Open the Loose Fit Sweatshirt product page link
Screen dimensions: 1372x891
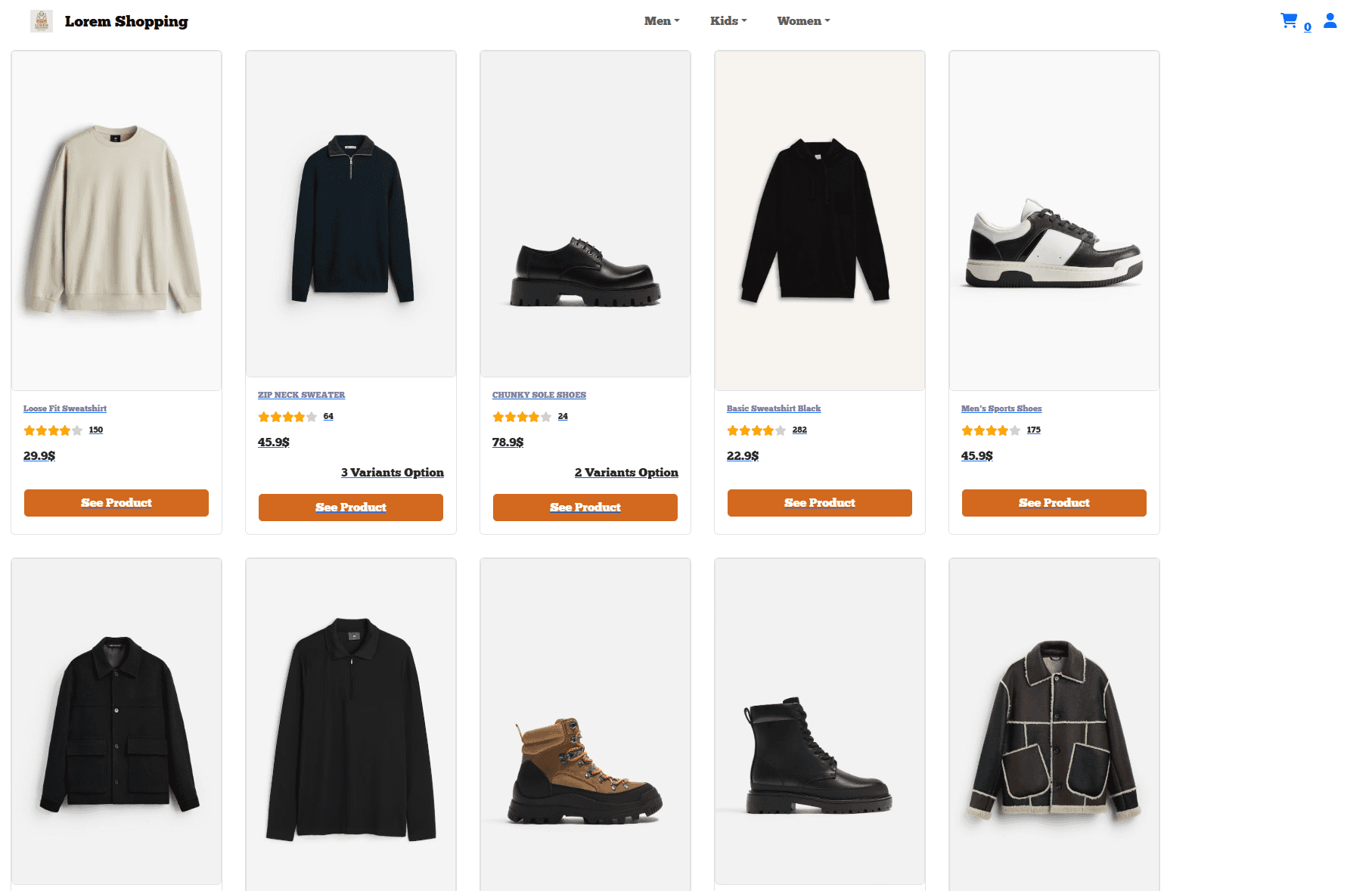tap(65, 408)
